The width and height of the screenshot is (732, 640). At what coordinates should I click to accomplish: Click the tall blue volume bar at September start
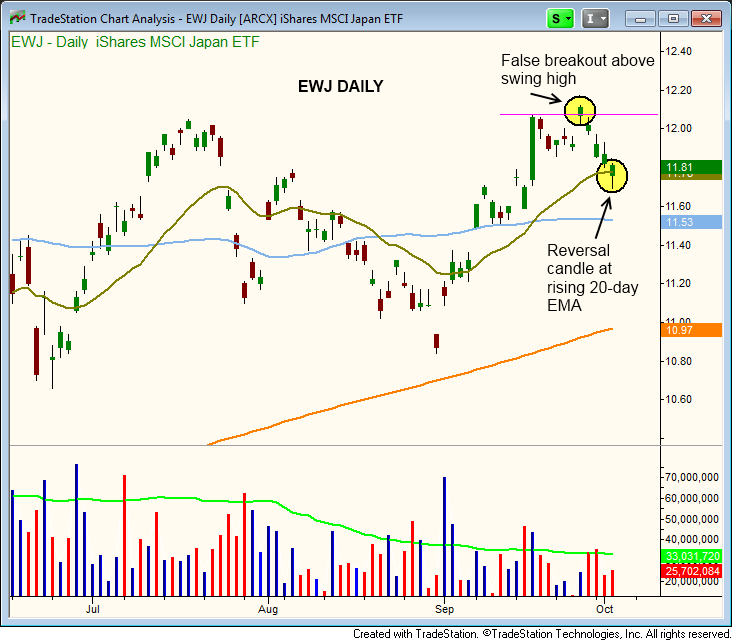[x=444, y=537]
